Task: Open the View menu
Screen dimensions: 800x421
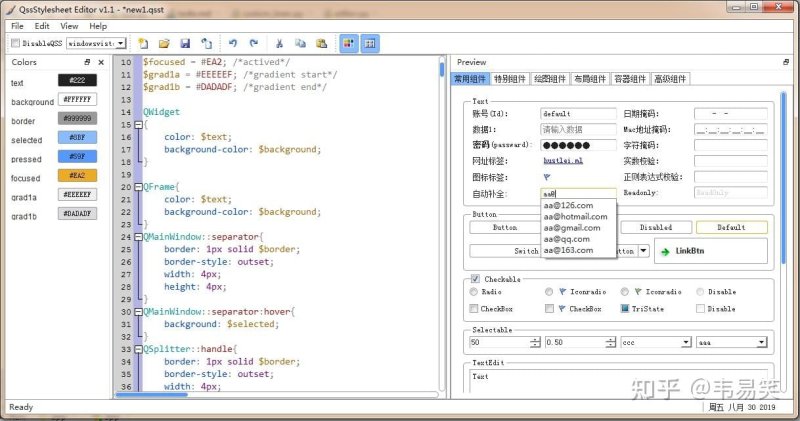Action: click(x=69, y=26)
